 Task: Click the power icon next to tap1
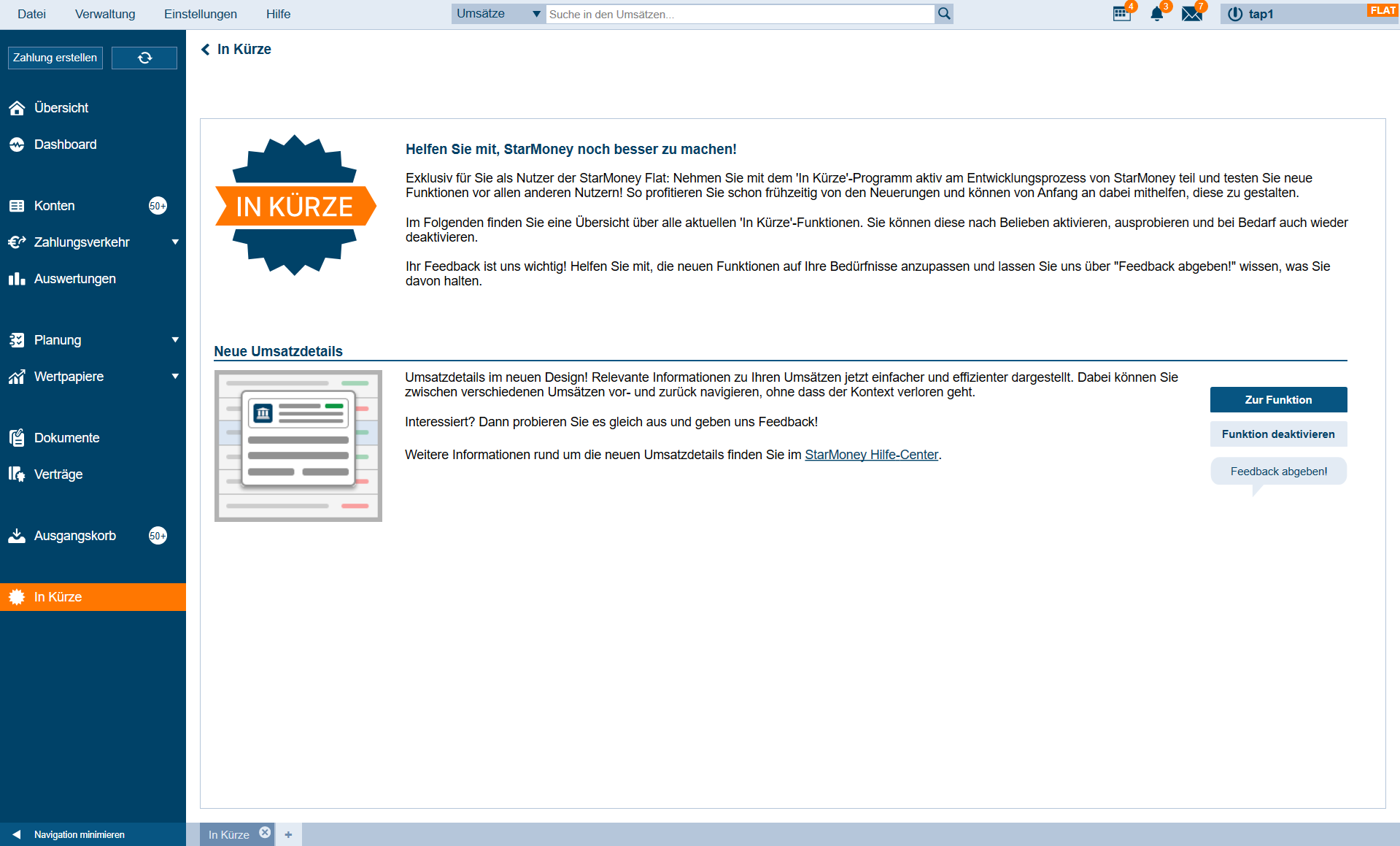(1234, 14)
